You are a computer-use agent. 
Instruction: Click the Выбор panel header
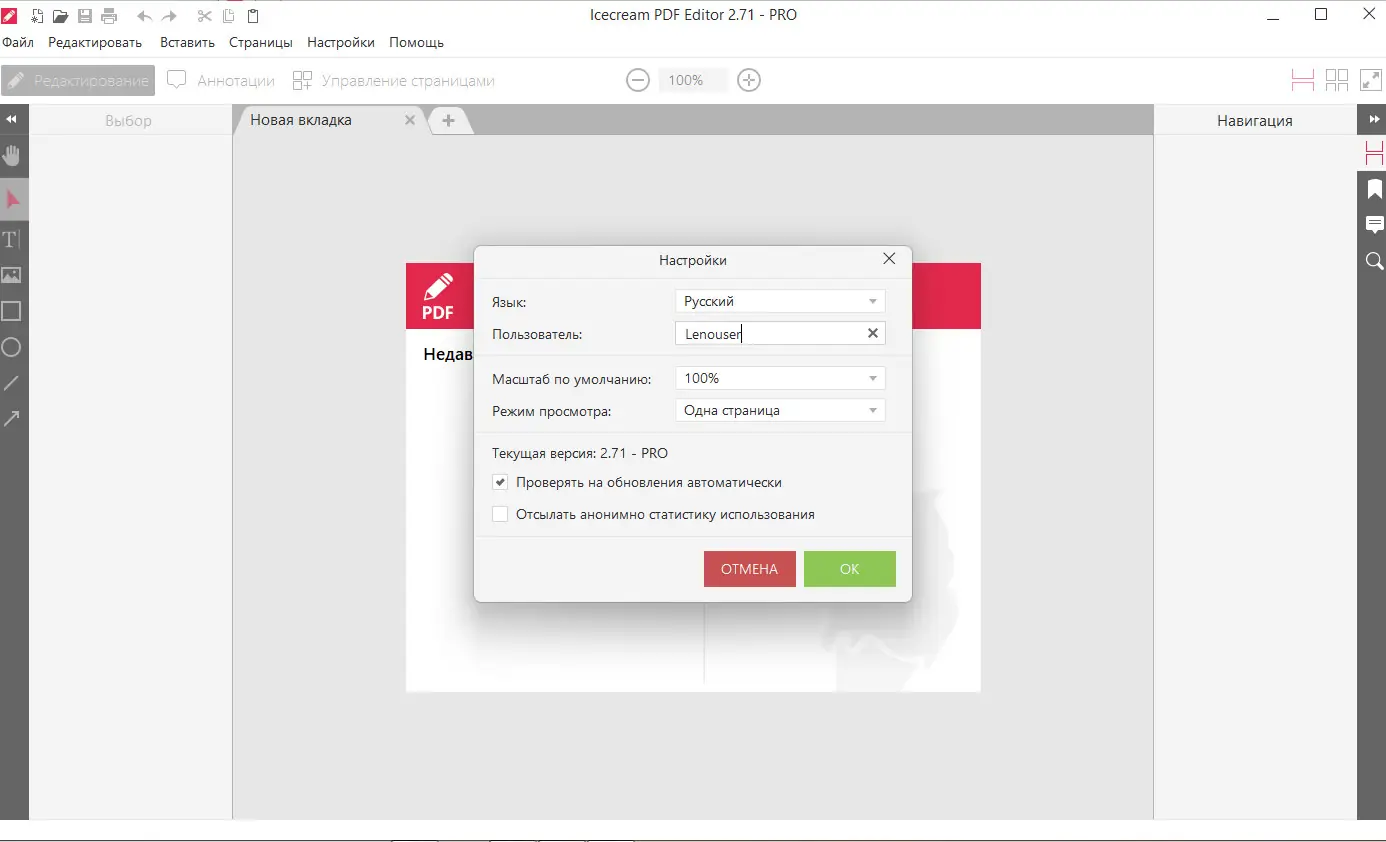129,121
